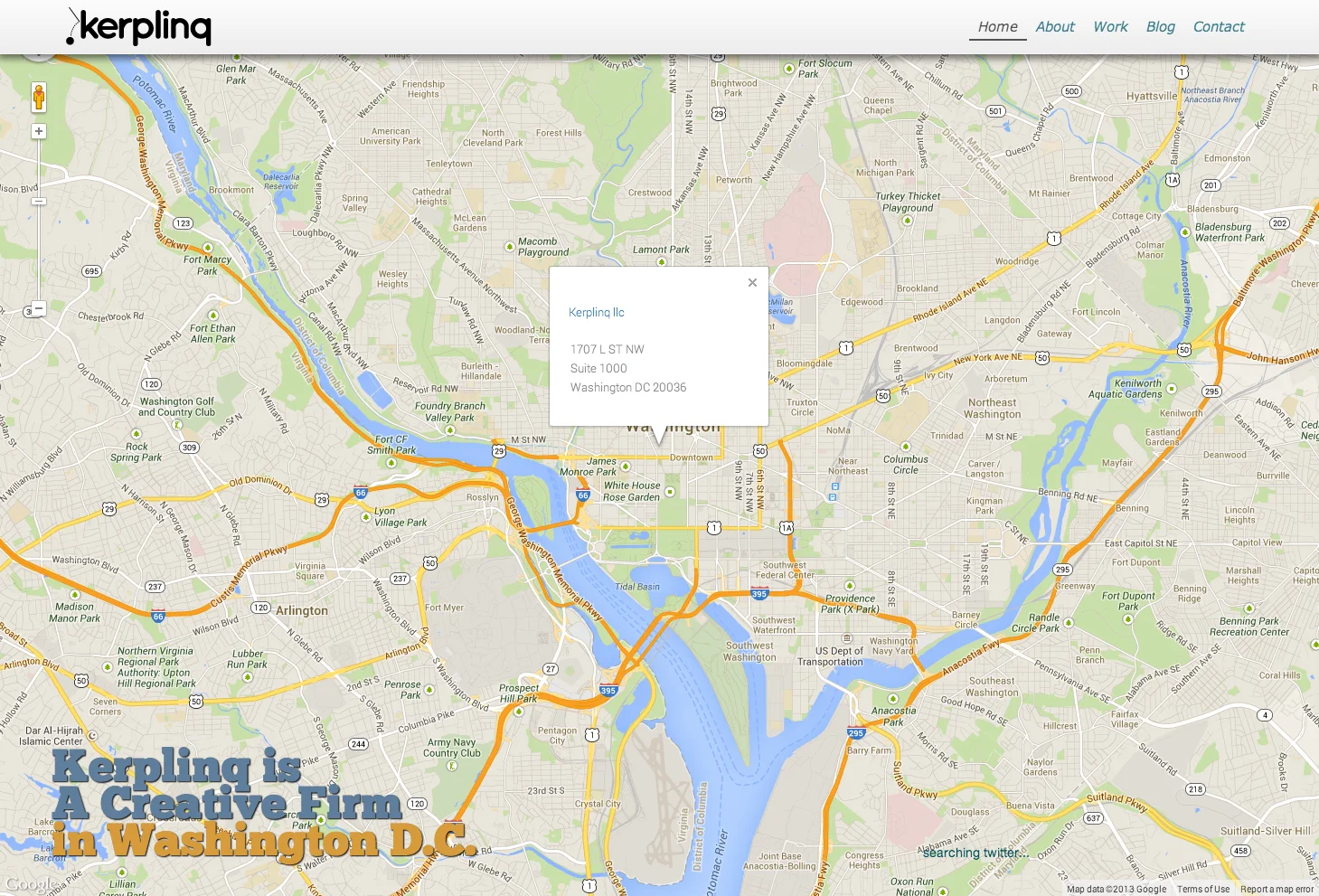This screenshot has height=896, width=1319.
Task: Open the Terms of Use link
Action: click(1203, 889)
